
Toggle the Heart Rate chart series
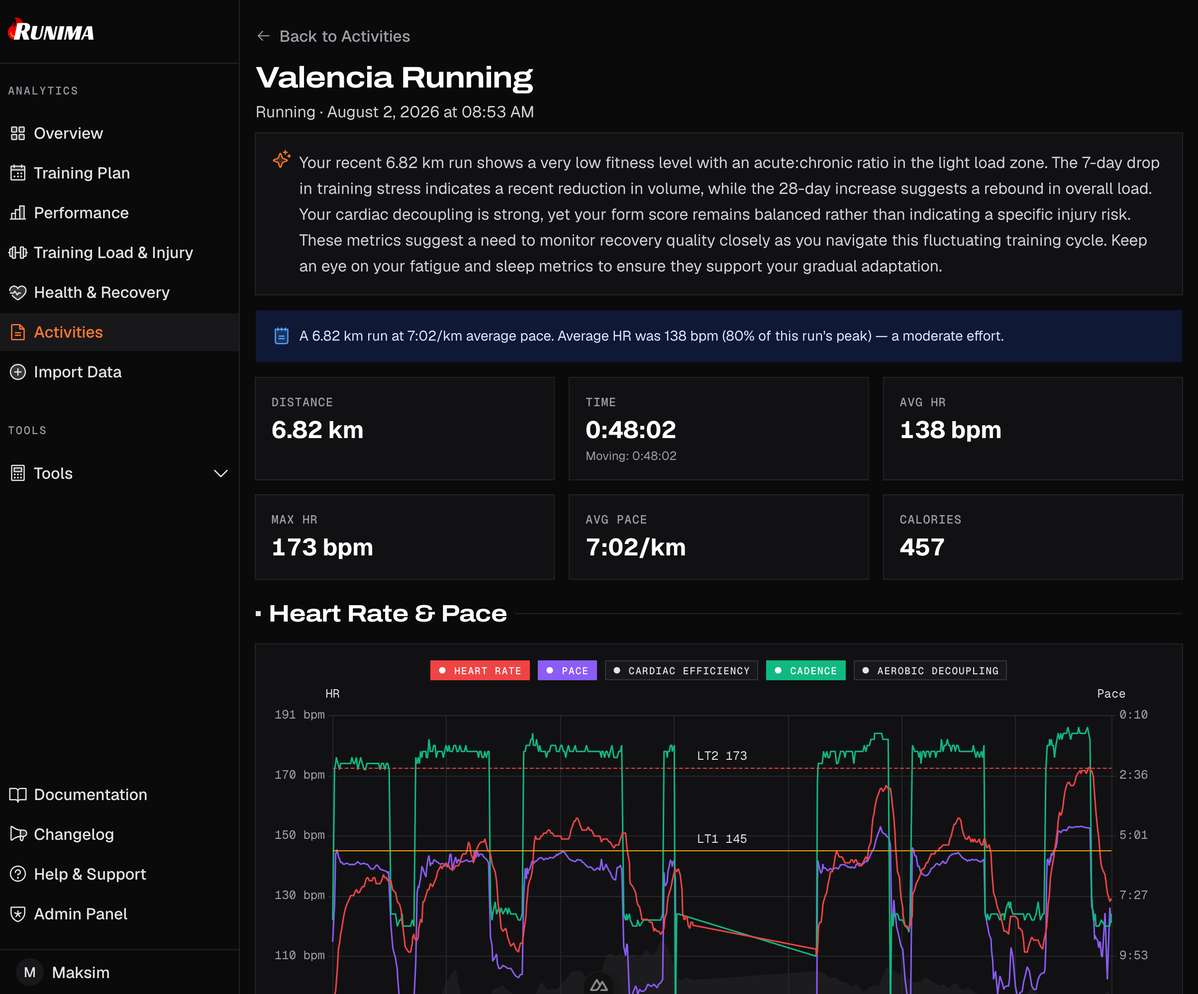click(480, 670)
